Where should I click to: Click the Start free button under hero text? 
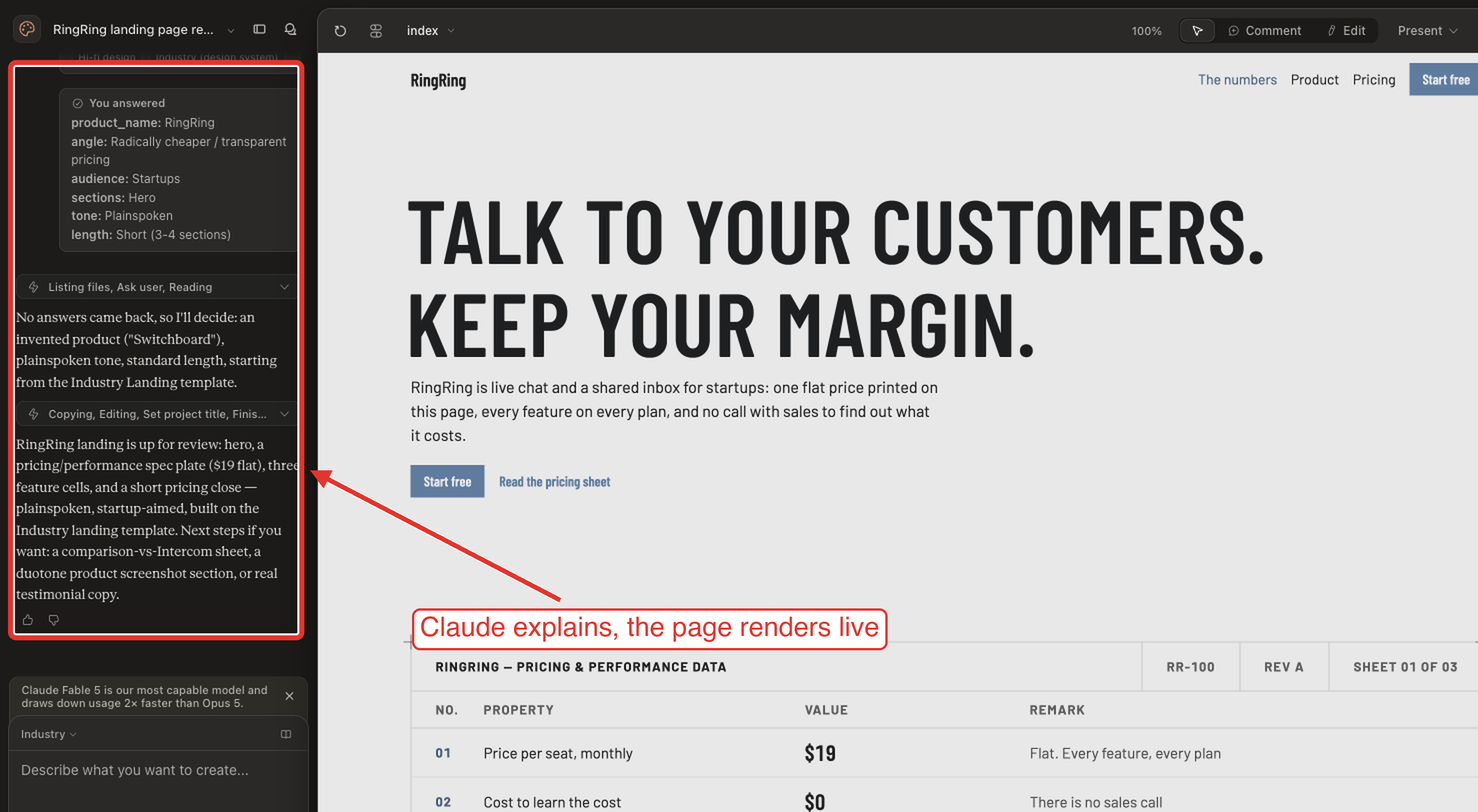click(x=447, y=481)
